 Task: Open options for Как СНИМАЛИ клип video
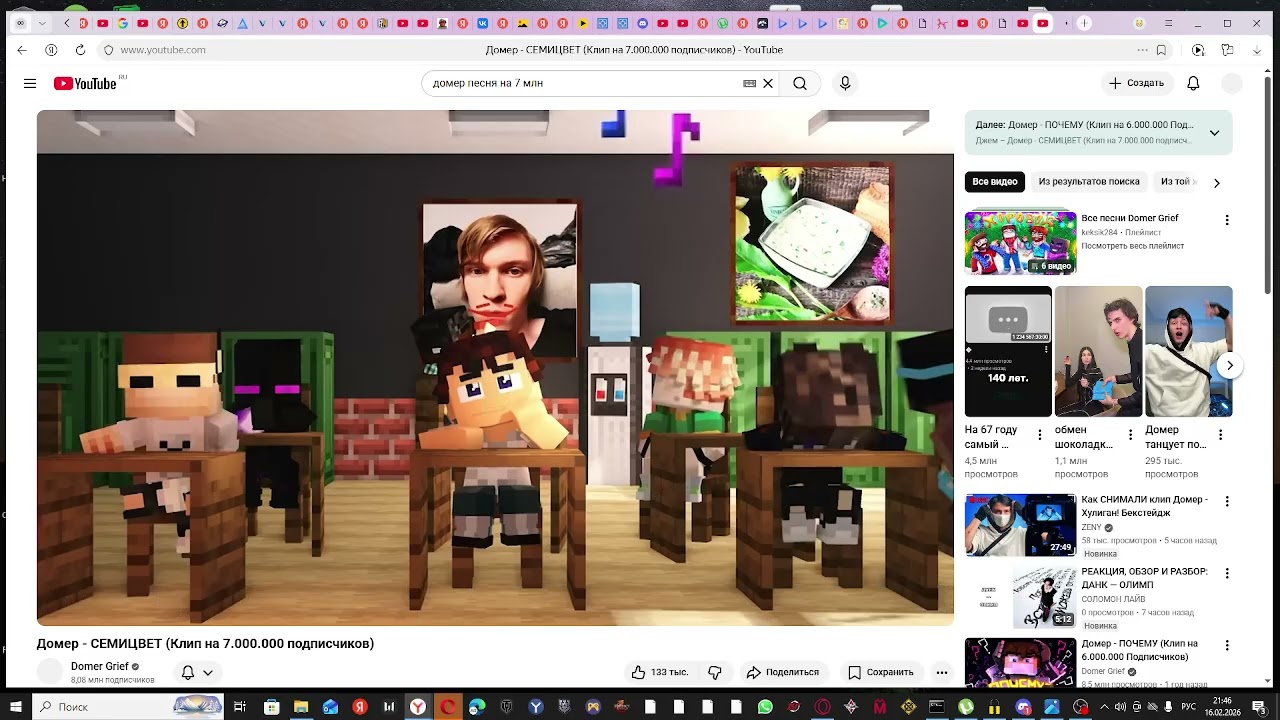coord(1227,501)
